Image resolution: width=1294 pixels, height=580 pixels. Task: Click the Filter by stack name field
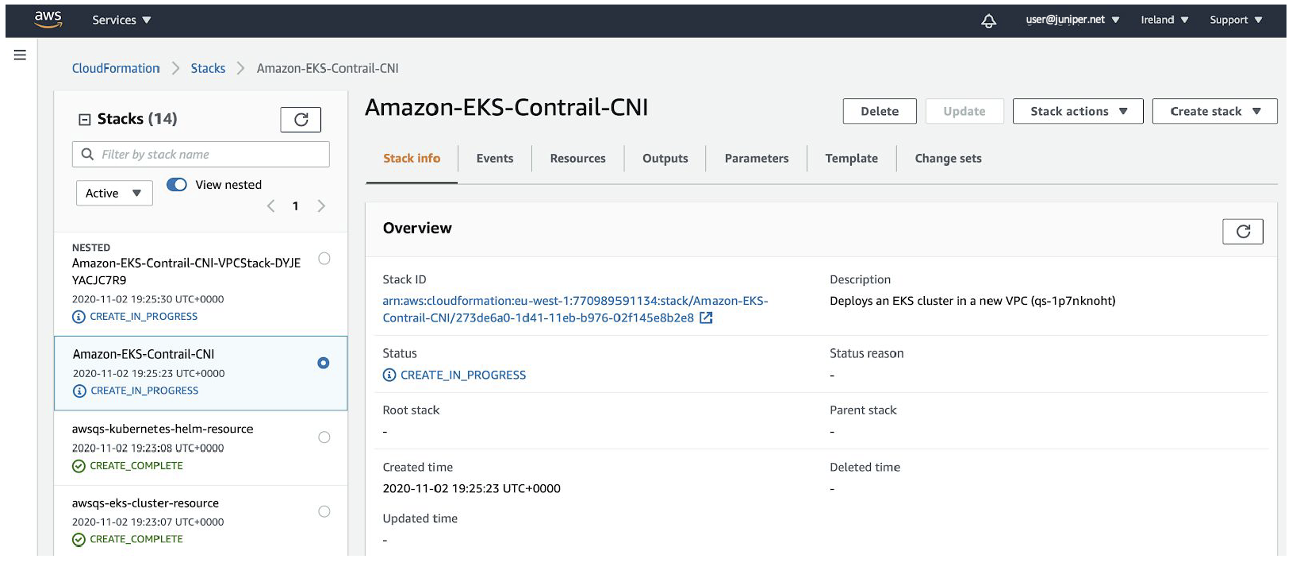tap(201, 154)
